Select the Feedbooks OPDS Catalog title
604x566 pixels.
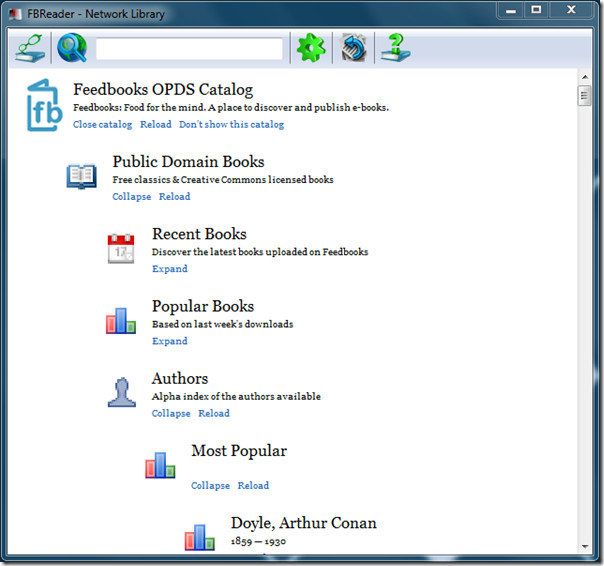pyautogui.click(x=163, y=90)
